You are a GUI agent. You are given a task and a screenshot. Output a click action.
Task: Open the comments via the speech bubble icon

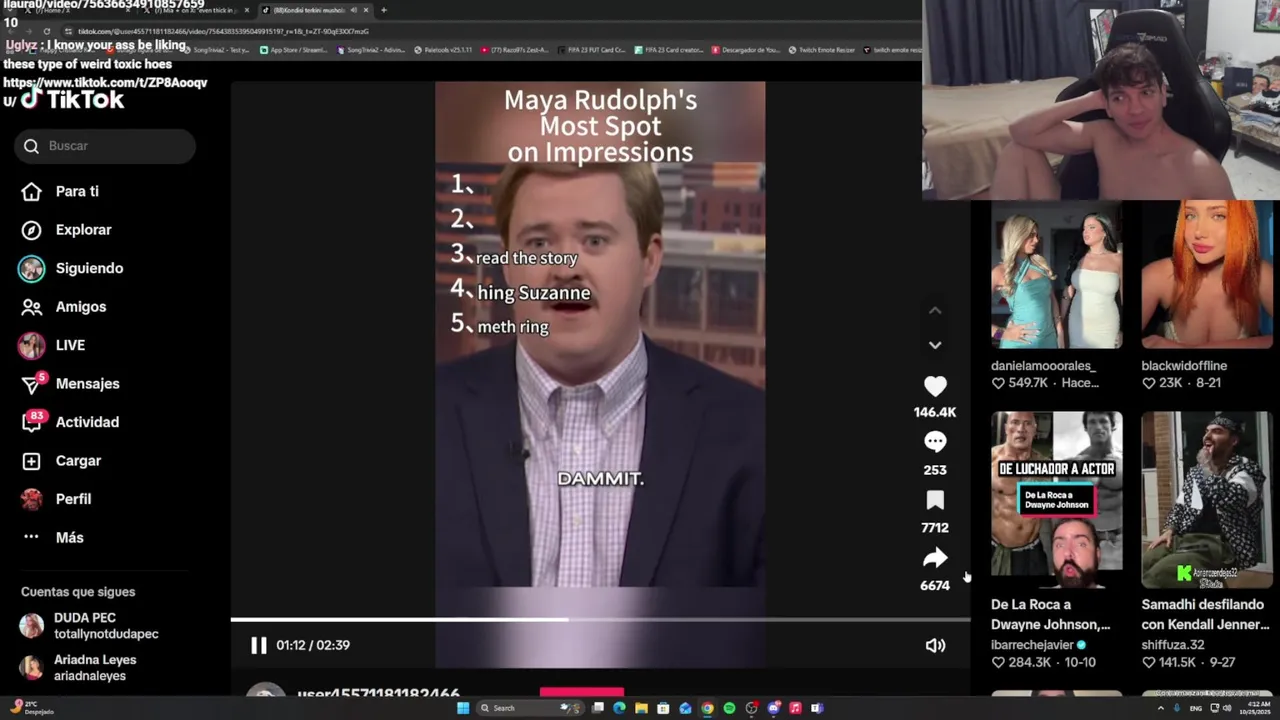click(935, 442)
